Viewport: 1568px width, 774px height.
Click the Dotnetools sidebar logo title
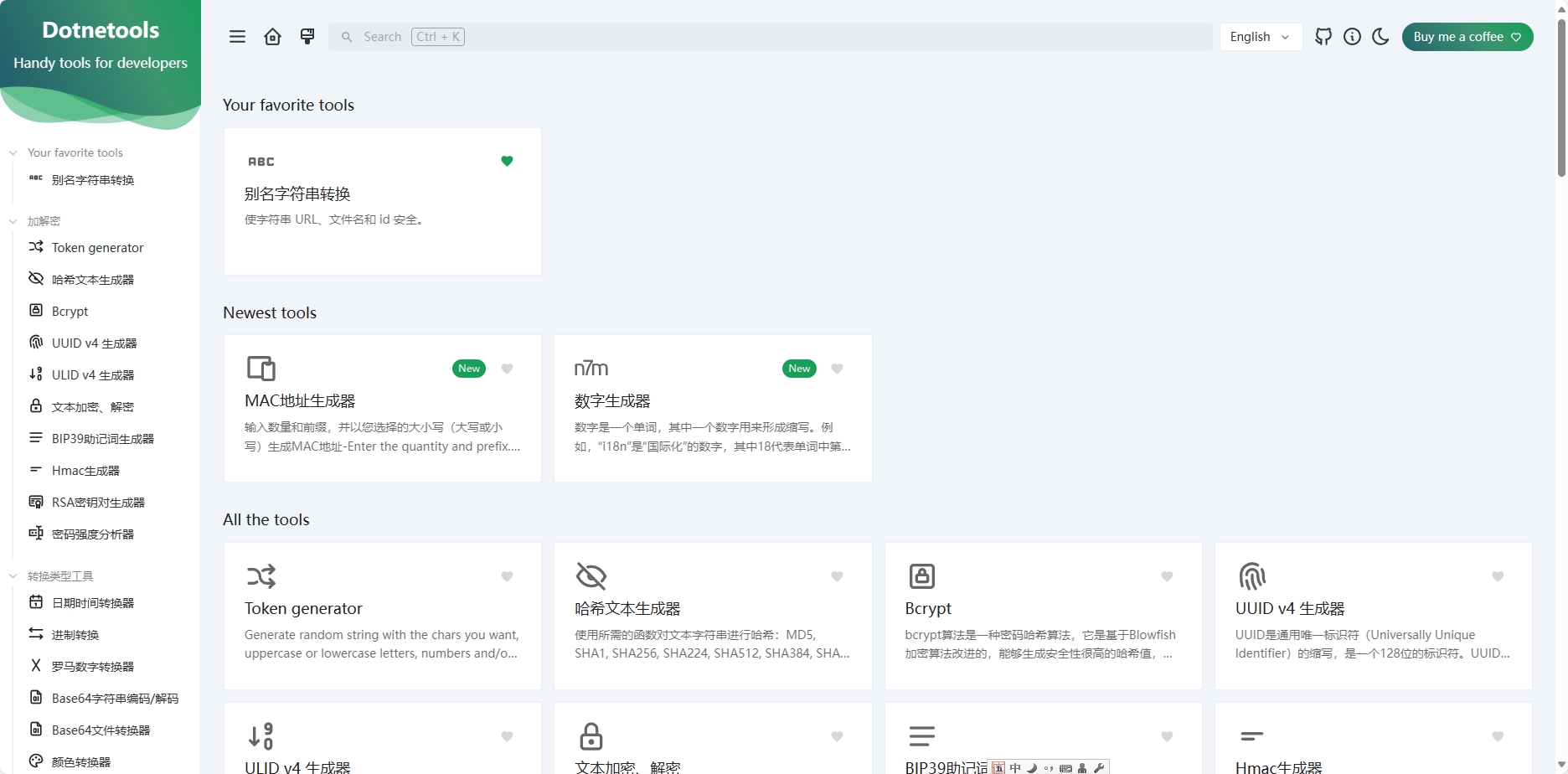coord(101,30)
